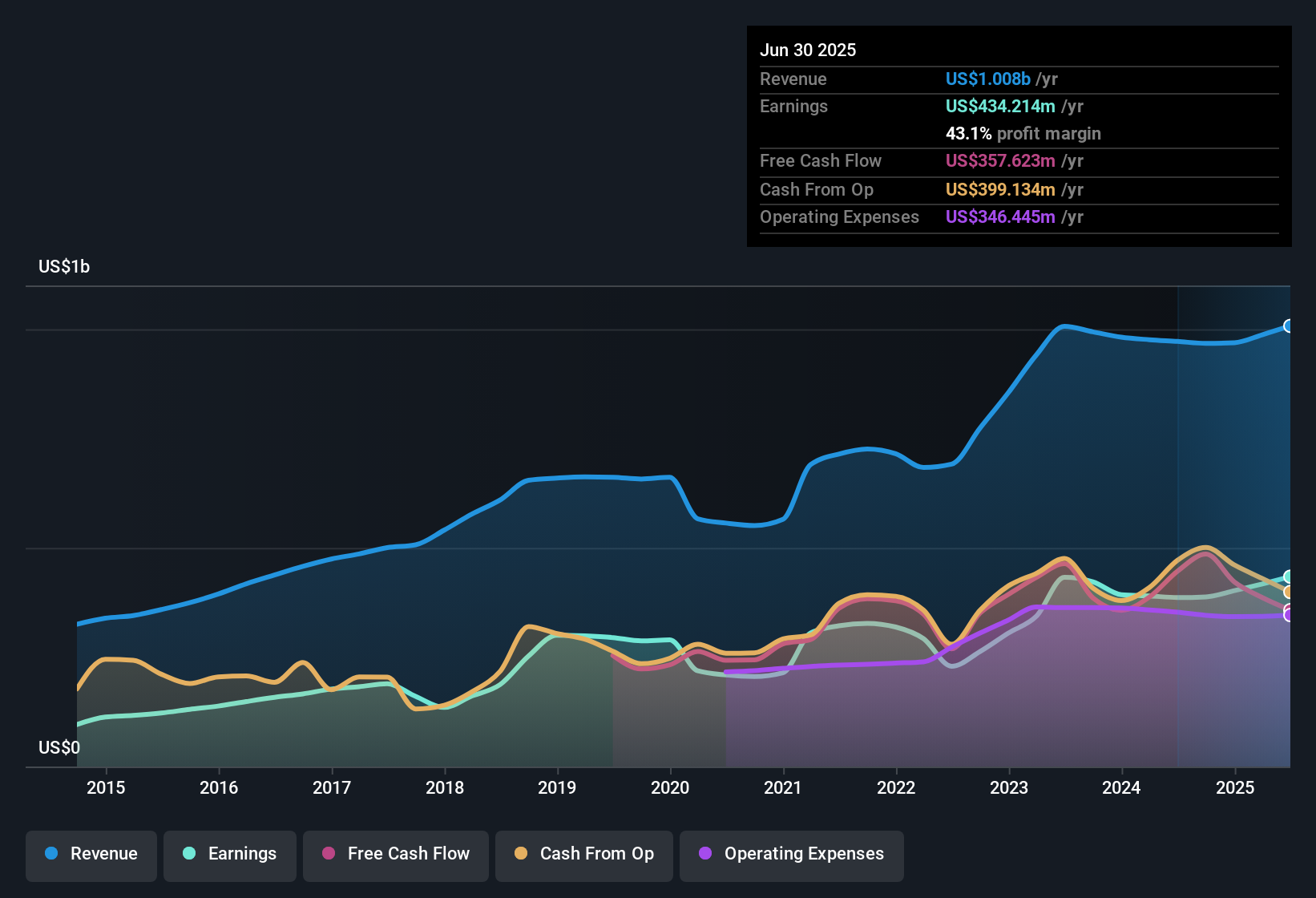Toggle the Revenue series visibility
Viewport: 1316px width, 898px height.
tap(91, 854)
